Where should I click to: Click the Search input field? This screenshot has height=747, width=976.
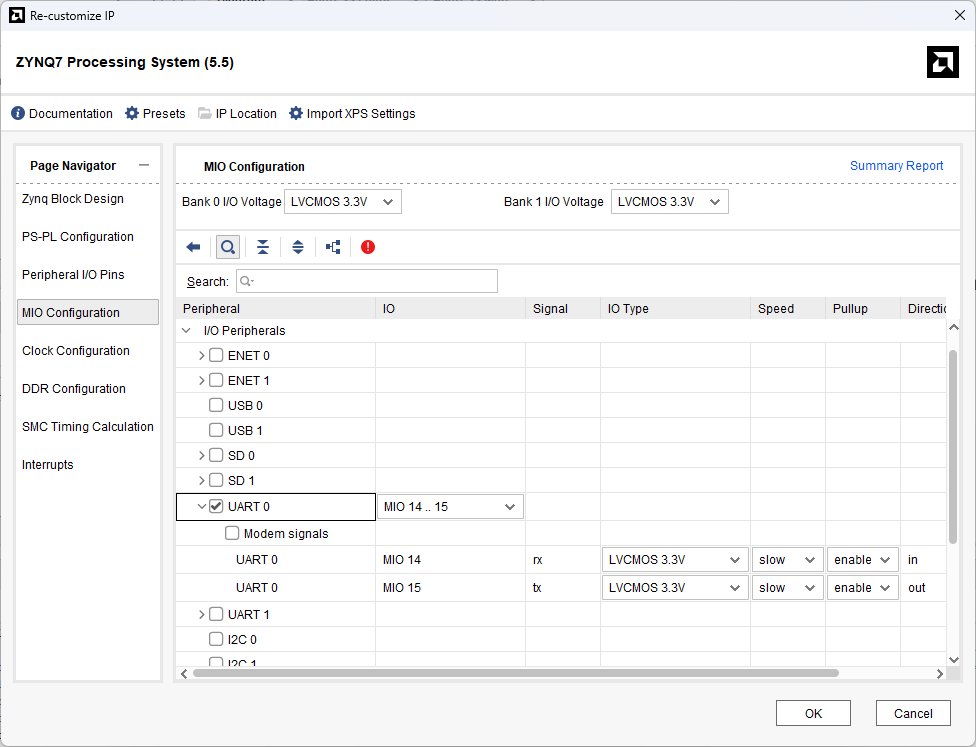tap(367, 281)
